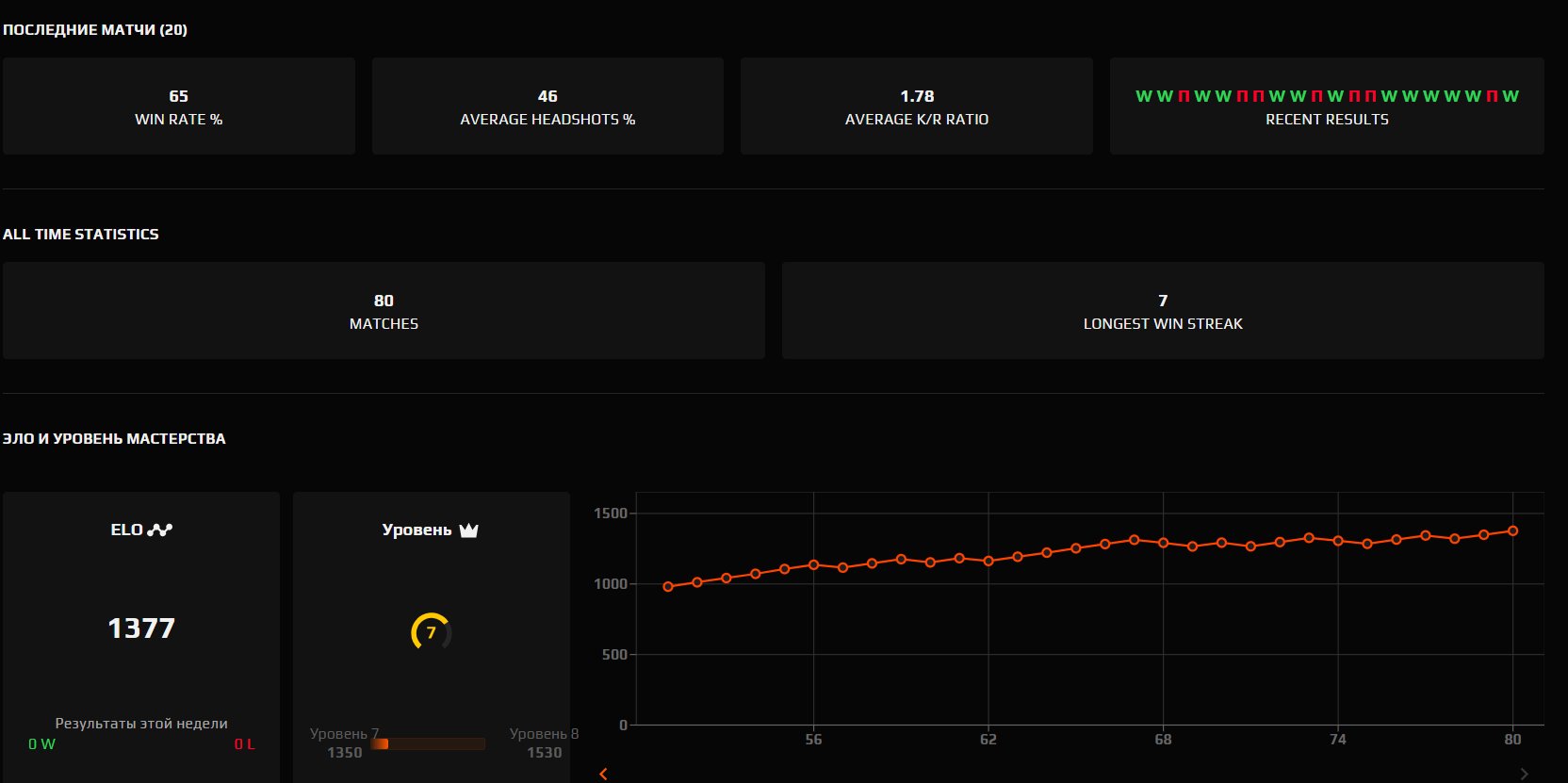Image resolution: width=1568 pixels, height=783 pixels.
Task: Select the Win Rate % stat card
Action: tap(178, 106)
